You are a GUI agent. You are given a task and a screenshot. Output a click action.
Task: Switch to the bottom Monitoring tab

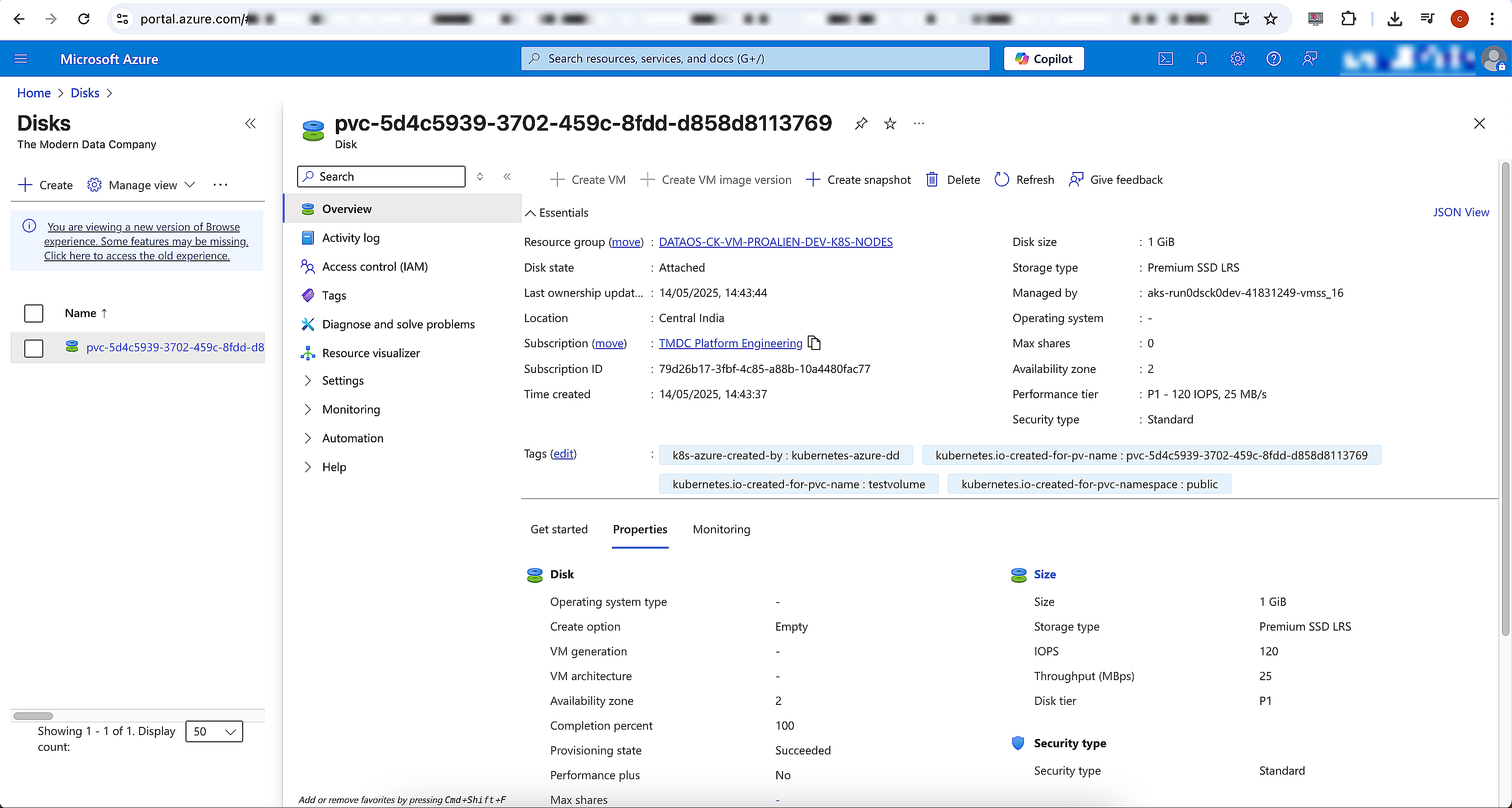click(x=721, y=529)
